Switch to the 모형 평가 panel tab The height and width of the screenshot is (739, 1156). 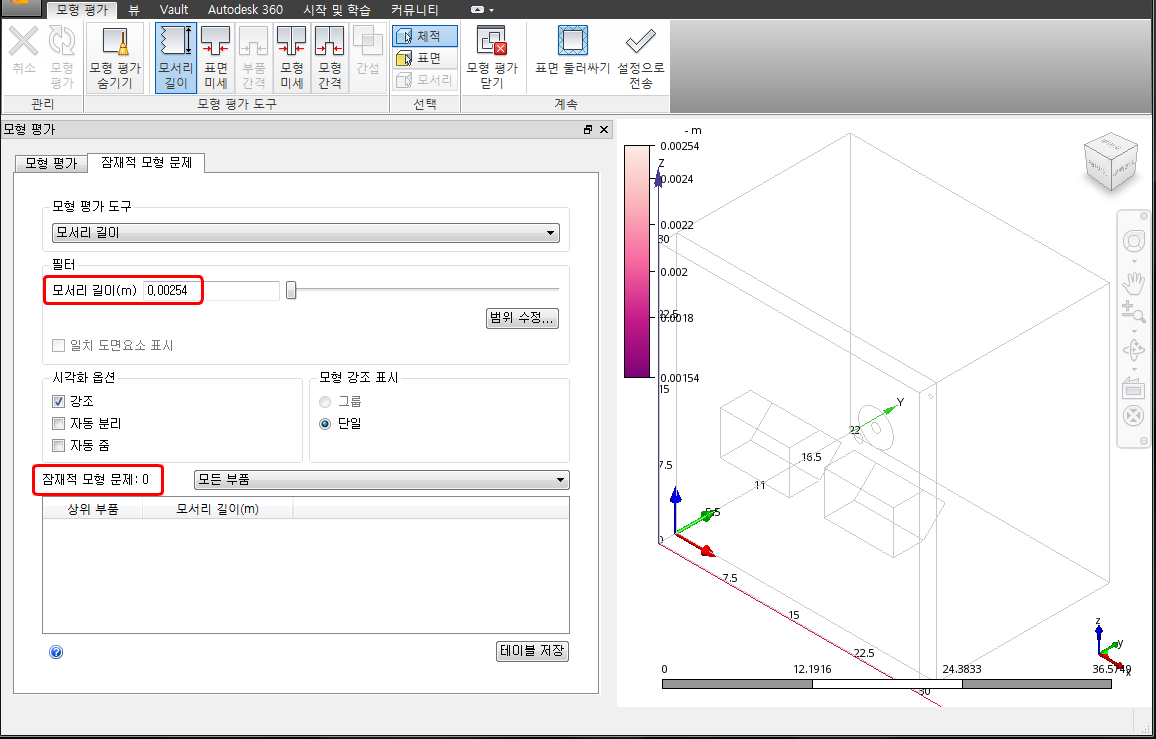point(51,163)
